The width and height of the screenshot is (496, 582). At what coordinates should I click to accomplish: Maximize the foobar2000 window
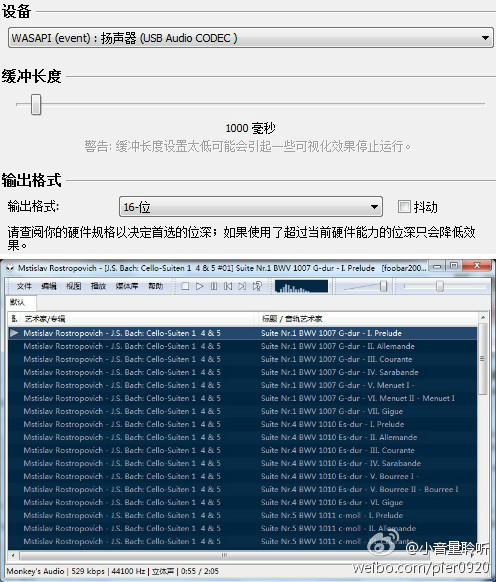click(453, 266)
